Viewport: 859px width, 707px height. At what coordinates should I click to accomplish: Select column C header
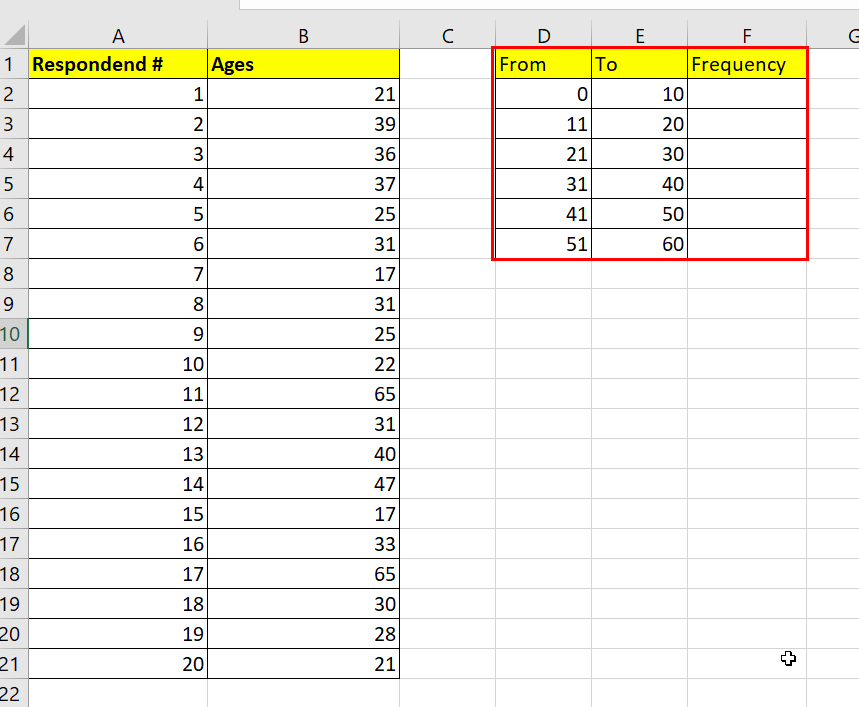coord(448,36)
